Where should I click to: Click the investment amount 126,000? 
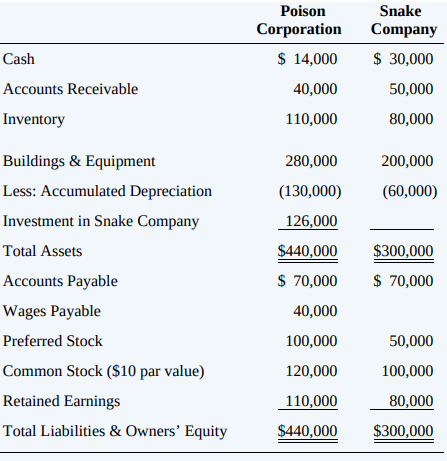click(x=311, y=221)
